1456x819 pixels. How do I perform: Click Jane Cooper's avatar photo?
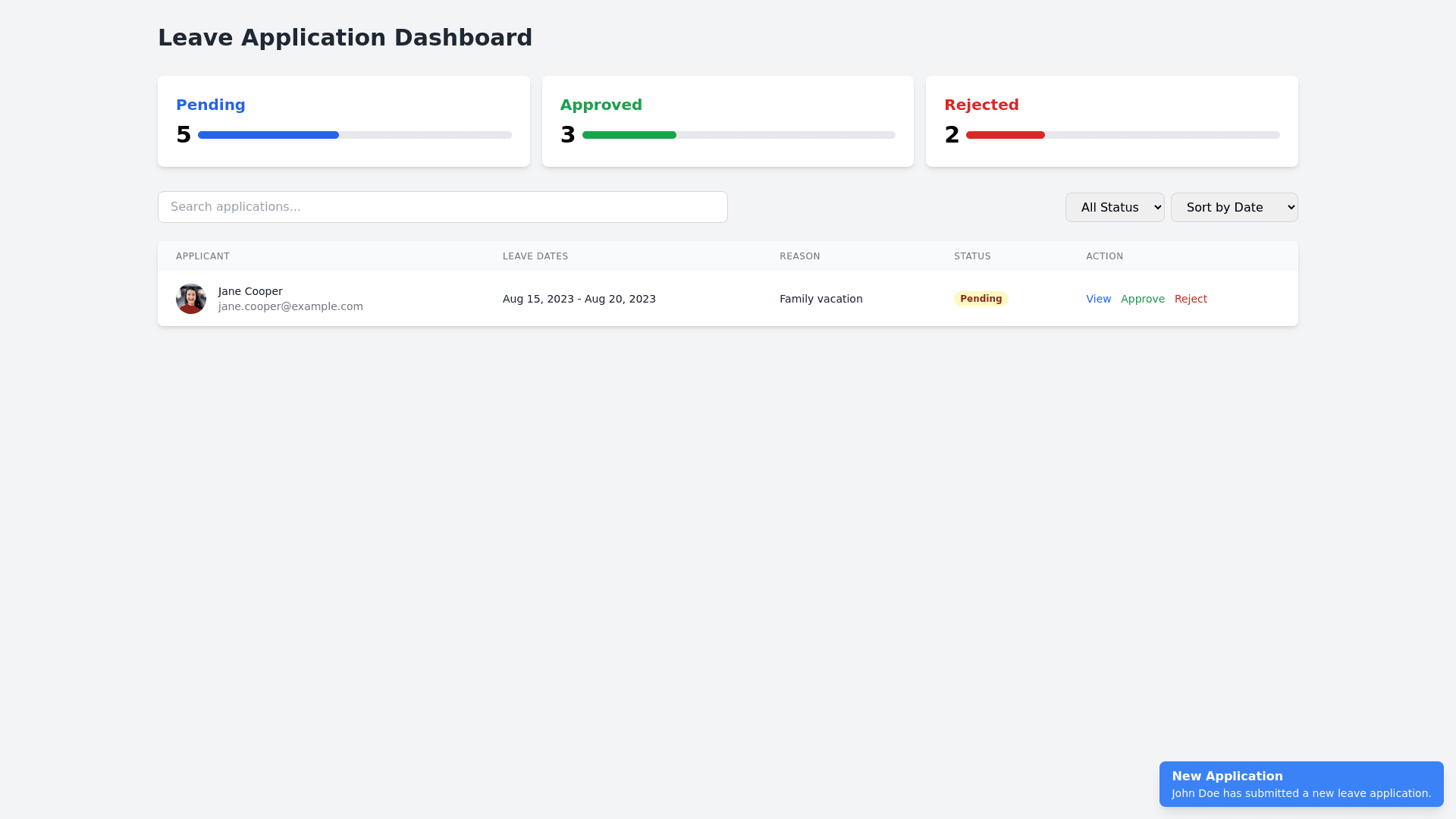pos(191,299)
